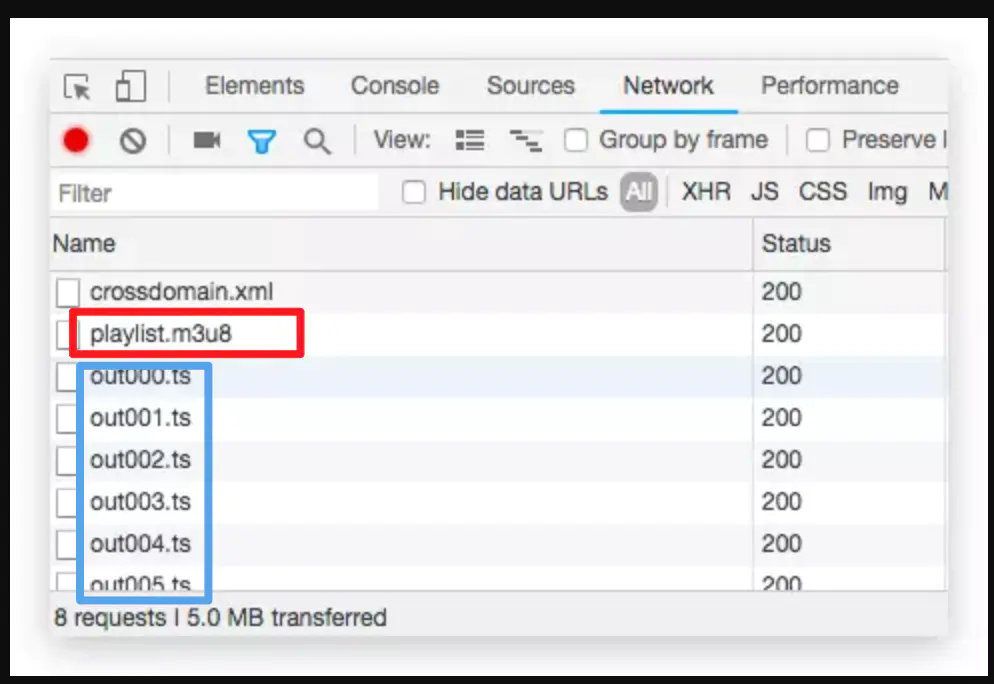Click the file icon beside crossdomain.xml
Screen dimensions: 994x684
click(x=68, y=293)
